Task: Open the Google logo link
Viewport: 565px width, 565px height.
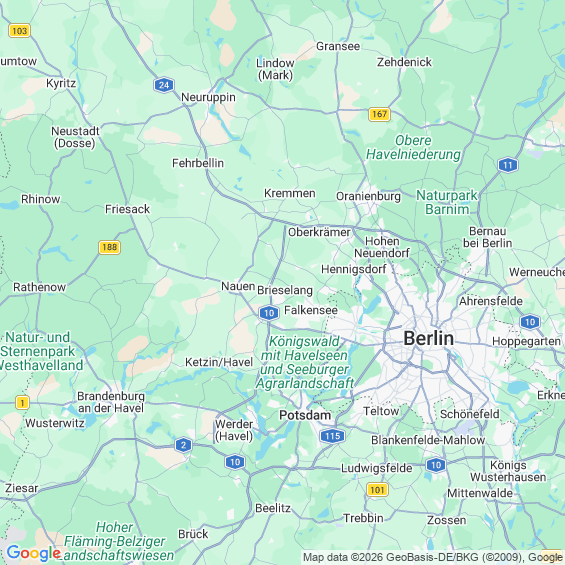Action: point(34,553)
